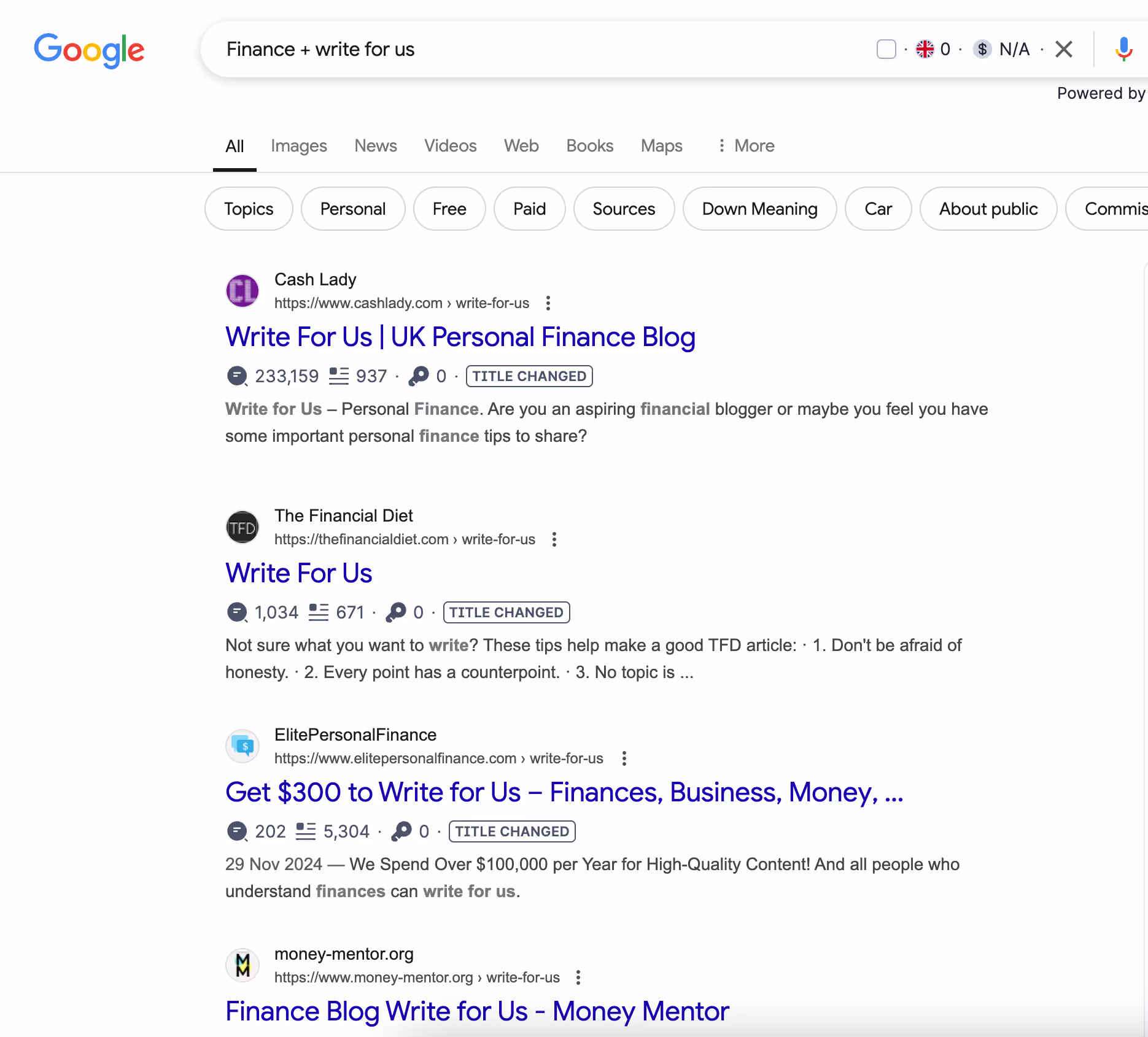Open the Web tab

point(521,146)
